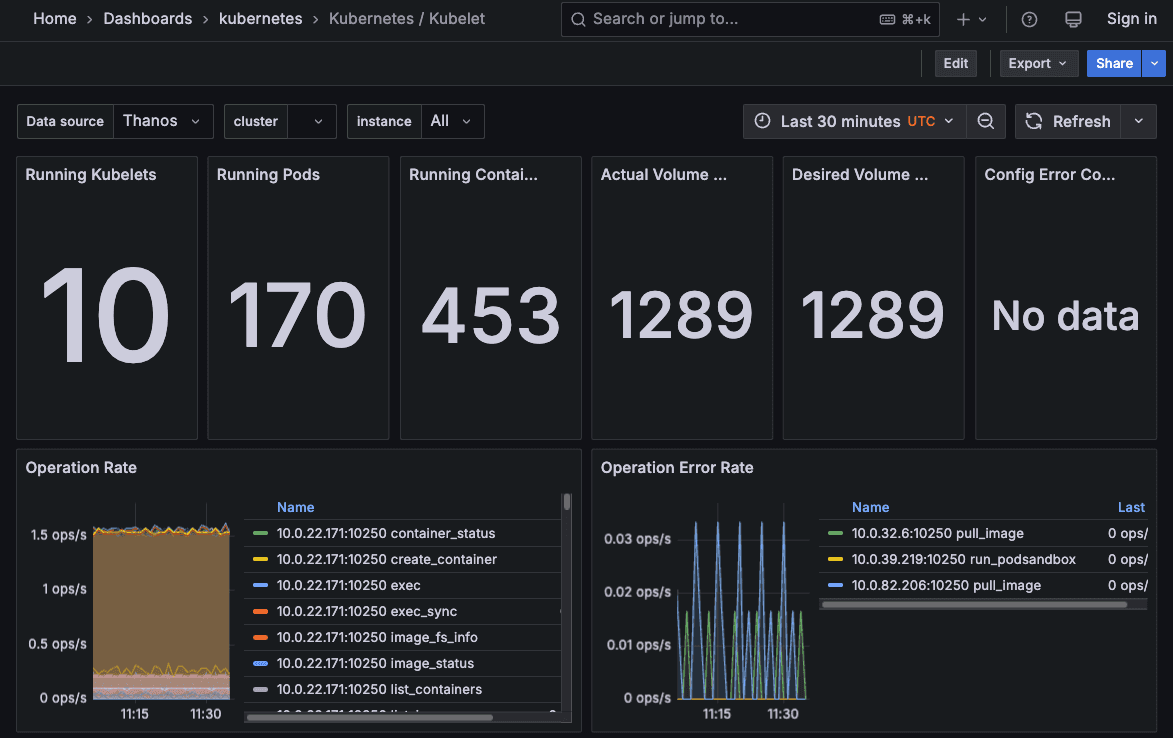Toggle image_status series in legend
Image resolution: width=1173 pixels, height=738 pixels.
(376, 663)
